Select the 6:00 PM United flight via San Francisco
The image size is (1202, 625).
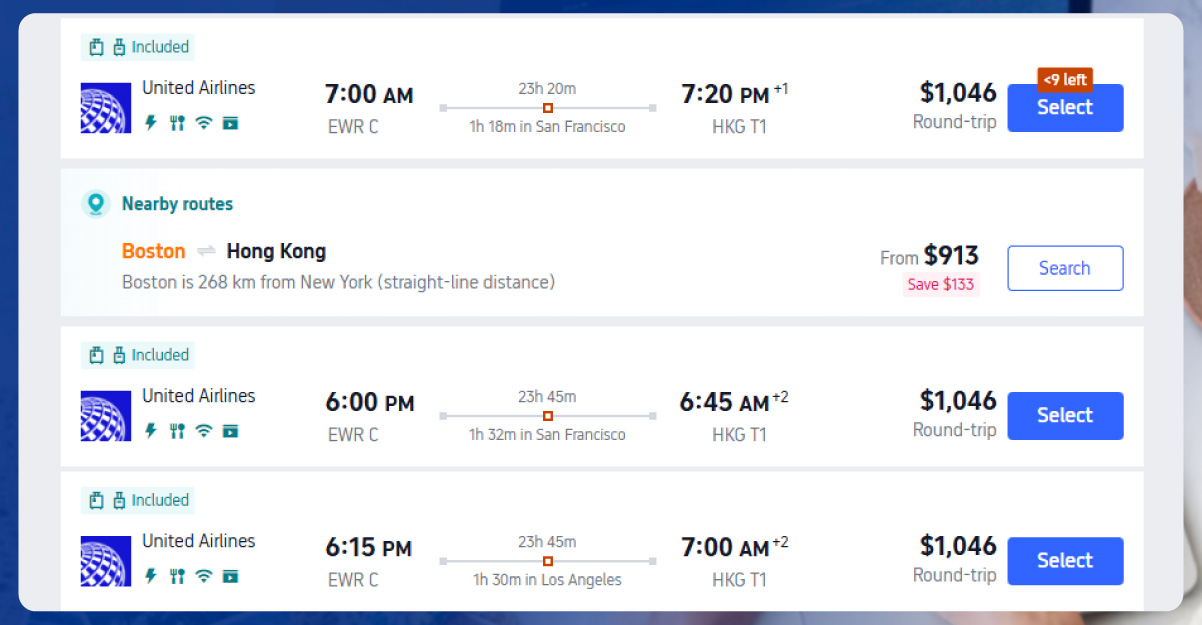point(1065,416)
